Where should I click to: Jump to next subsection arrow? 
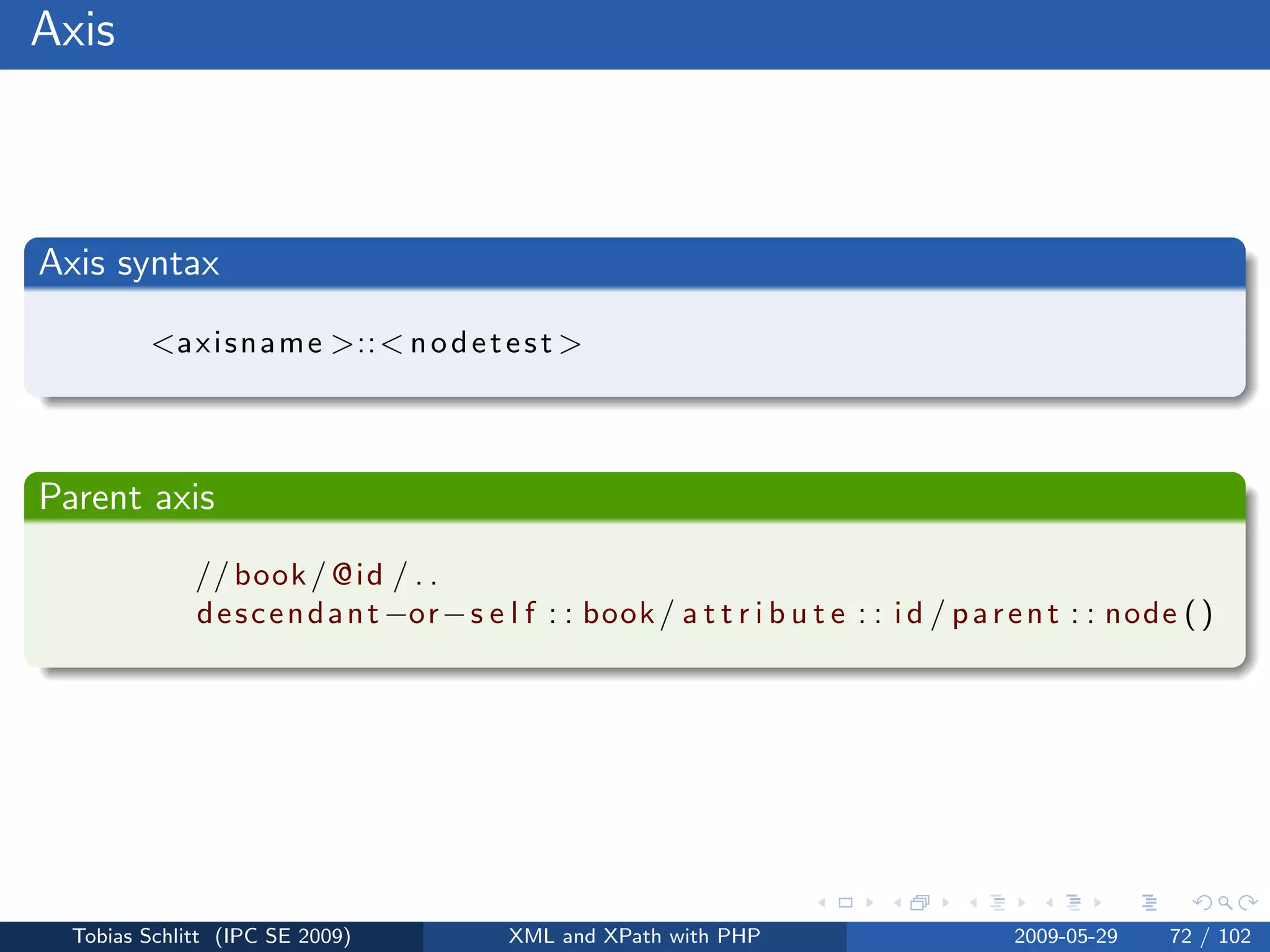tap(1021, 903)
